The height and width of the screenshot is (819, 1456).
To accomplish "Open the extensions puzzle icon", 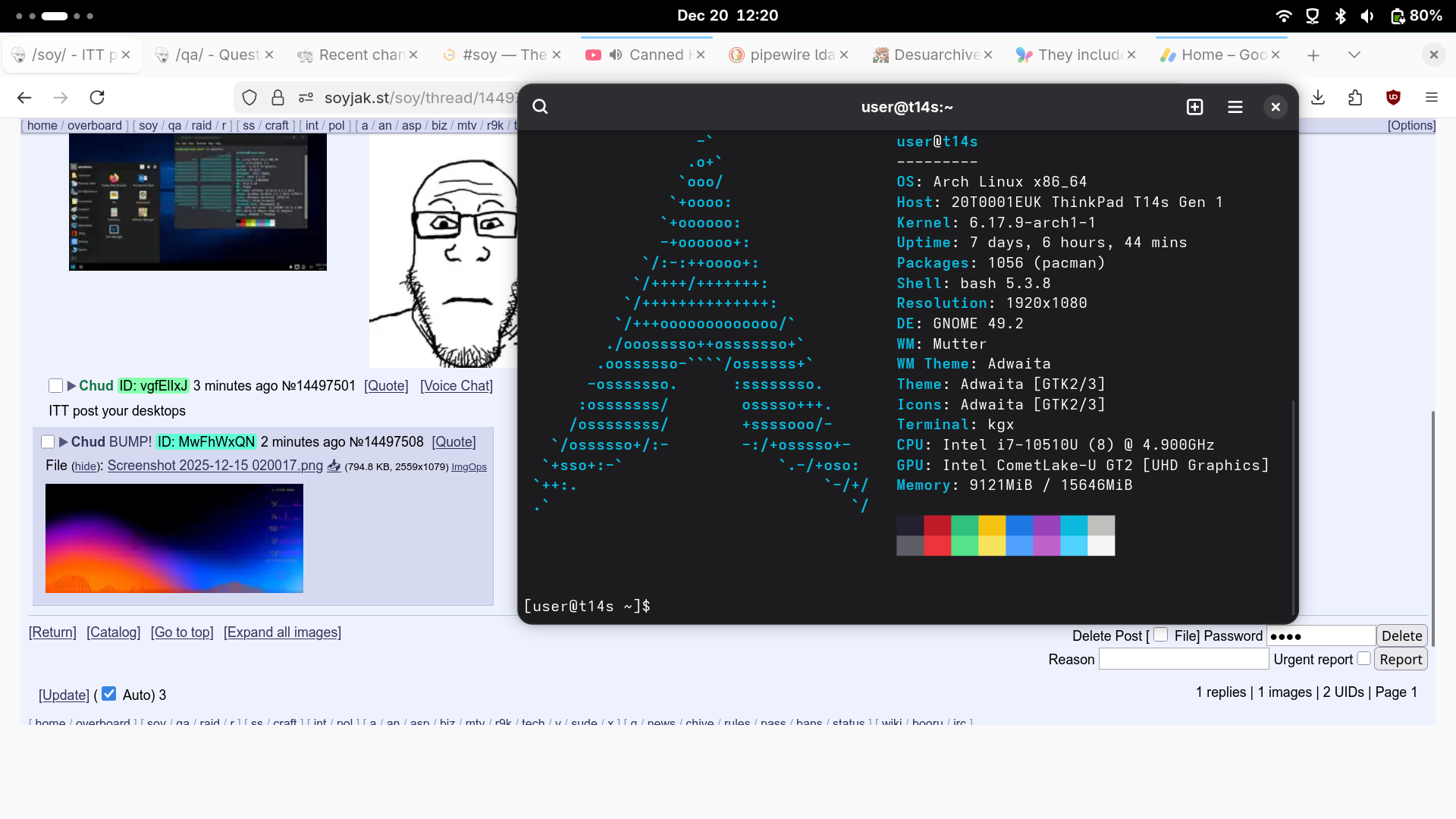I will pyautogui.click(x=1355, y=97).
